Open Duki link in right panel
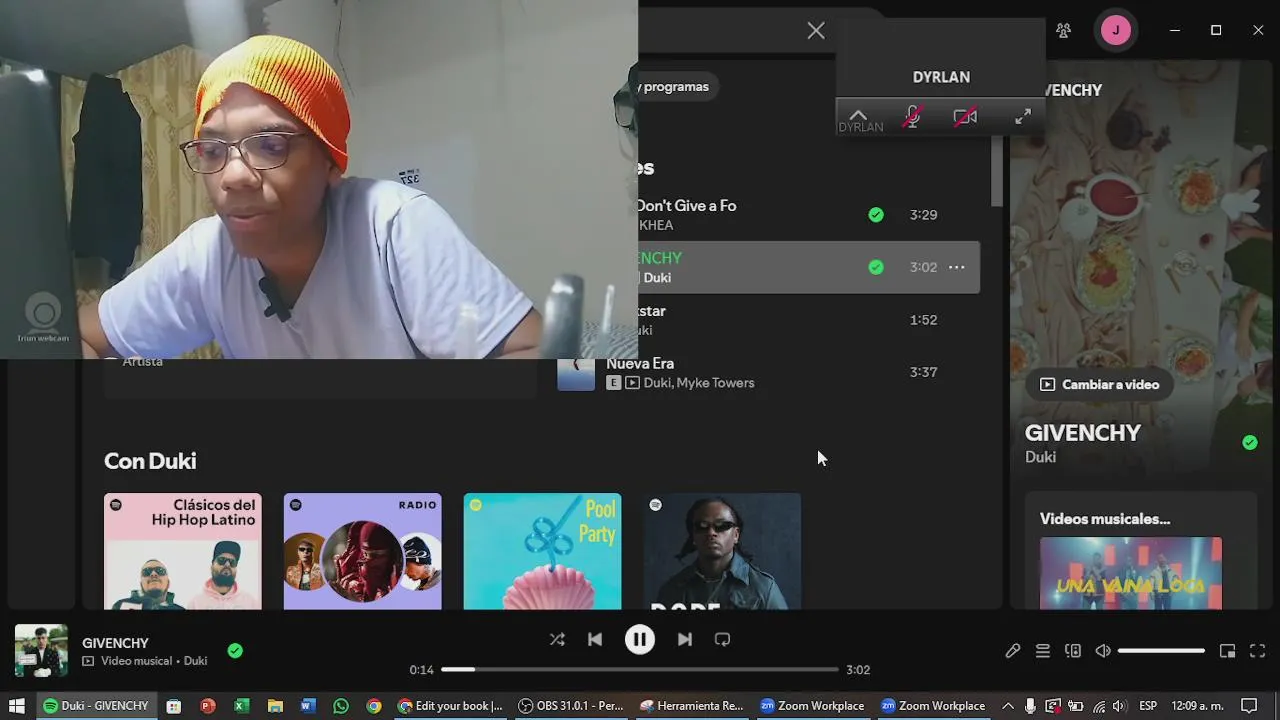The height and width of the screenshot is (720, 1280). point(1040,457)
